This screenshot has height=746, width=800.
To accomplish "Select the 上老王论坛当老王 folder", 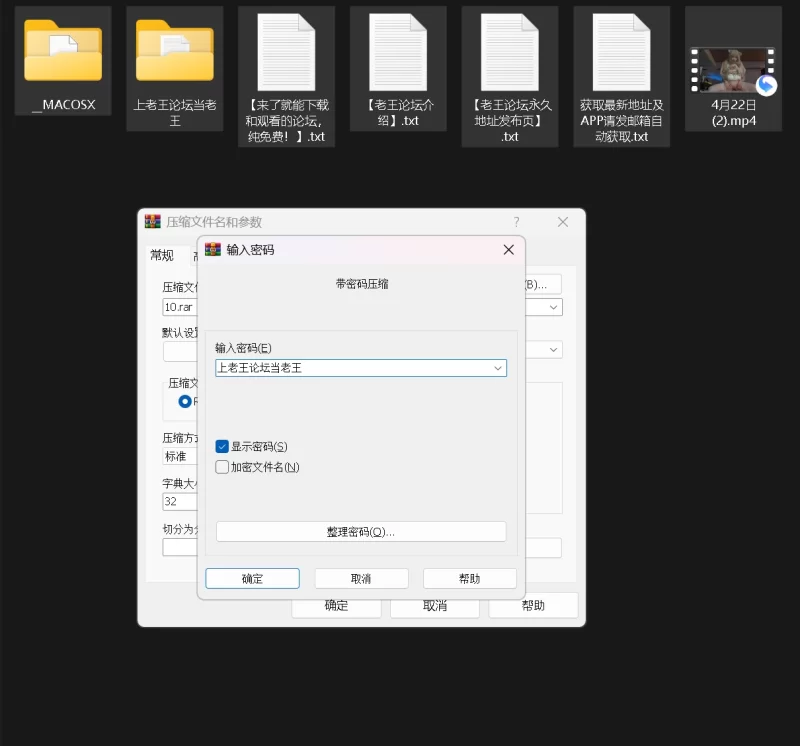I will 174,51.
